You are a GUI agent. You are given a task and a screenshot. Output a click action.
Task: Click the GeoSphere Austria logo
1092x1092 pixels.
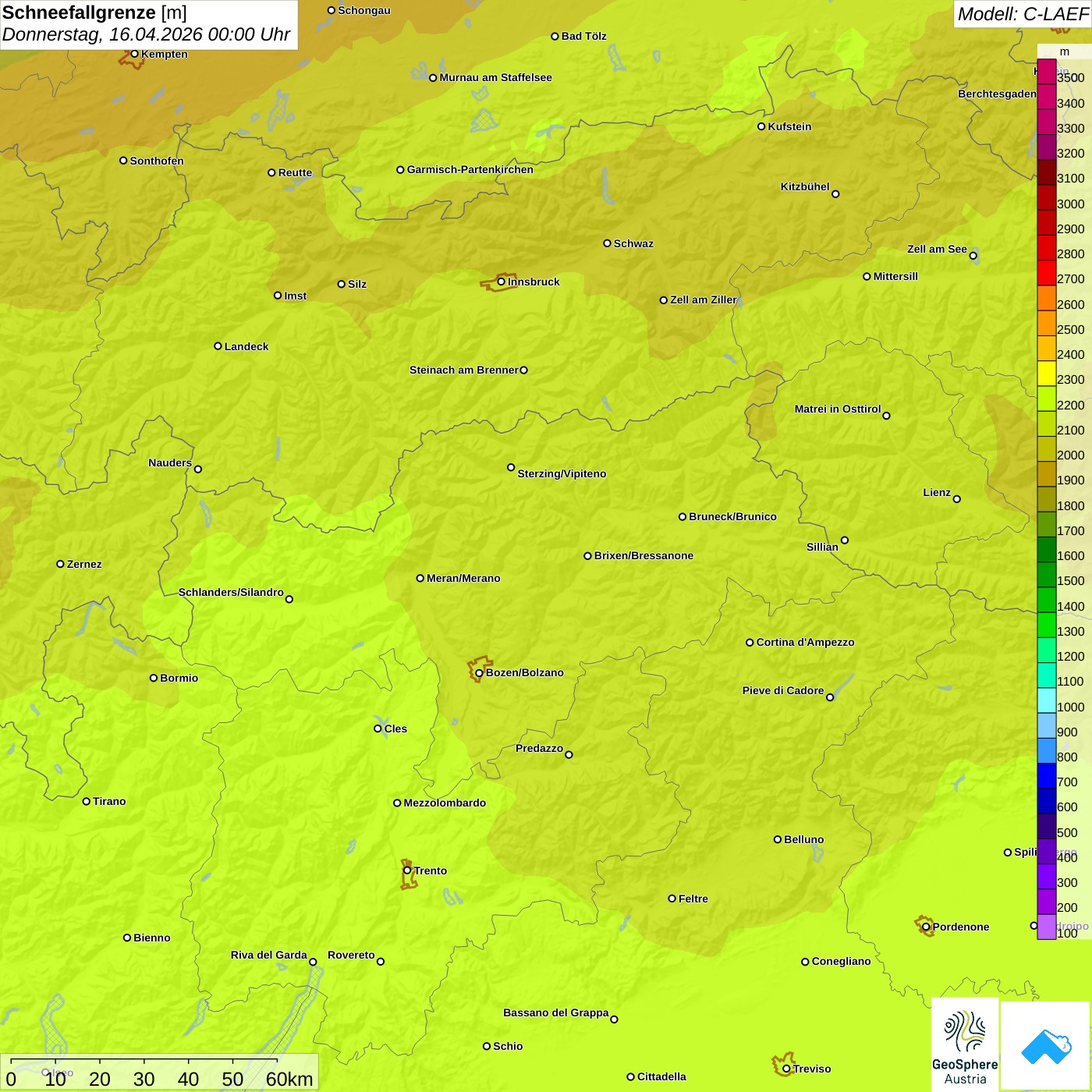point(965,1045)
